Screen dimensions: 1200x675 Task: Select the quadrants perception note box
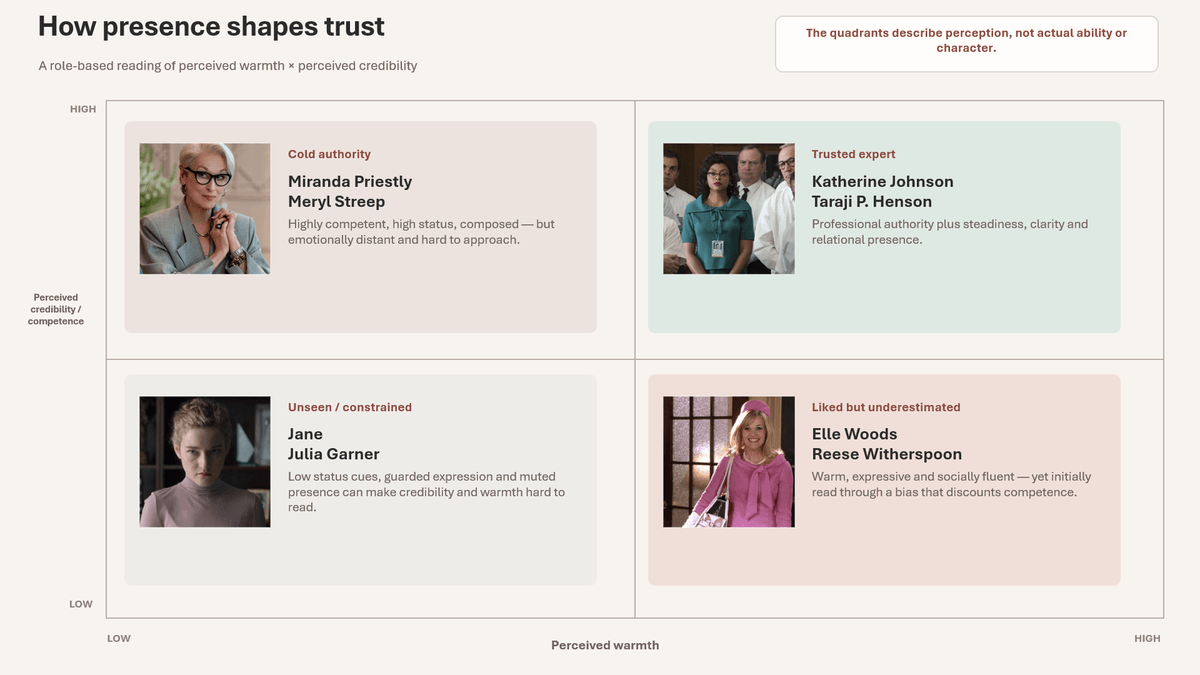[x=966, y=44]
